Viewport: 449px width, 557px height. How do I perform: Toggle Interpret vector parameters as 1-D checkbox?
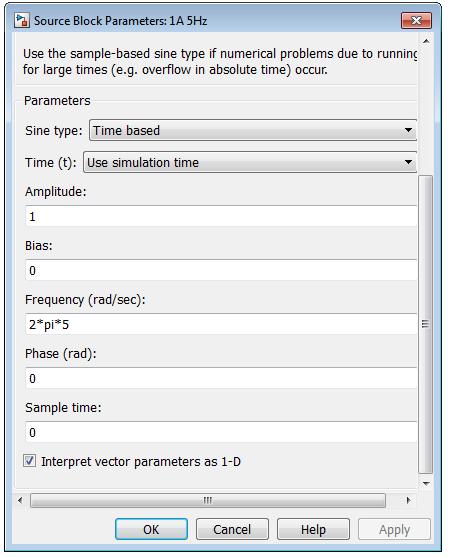pos(29,461)
